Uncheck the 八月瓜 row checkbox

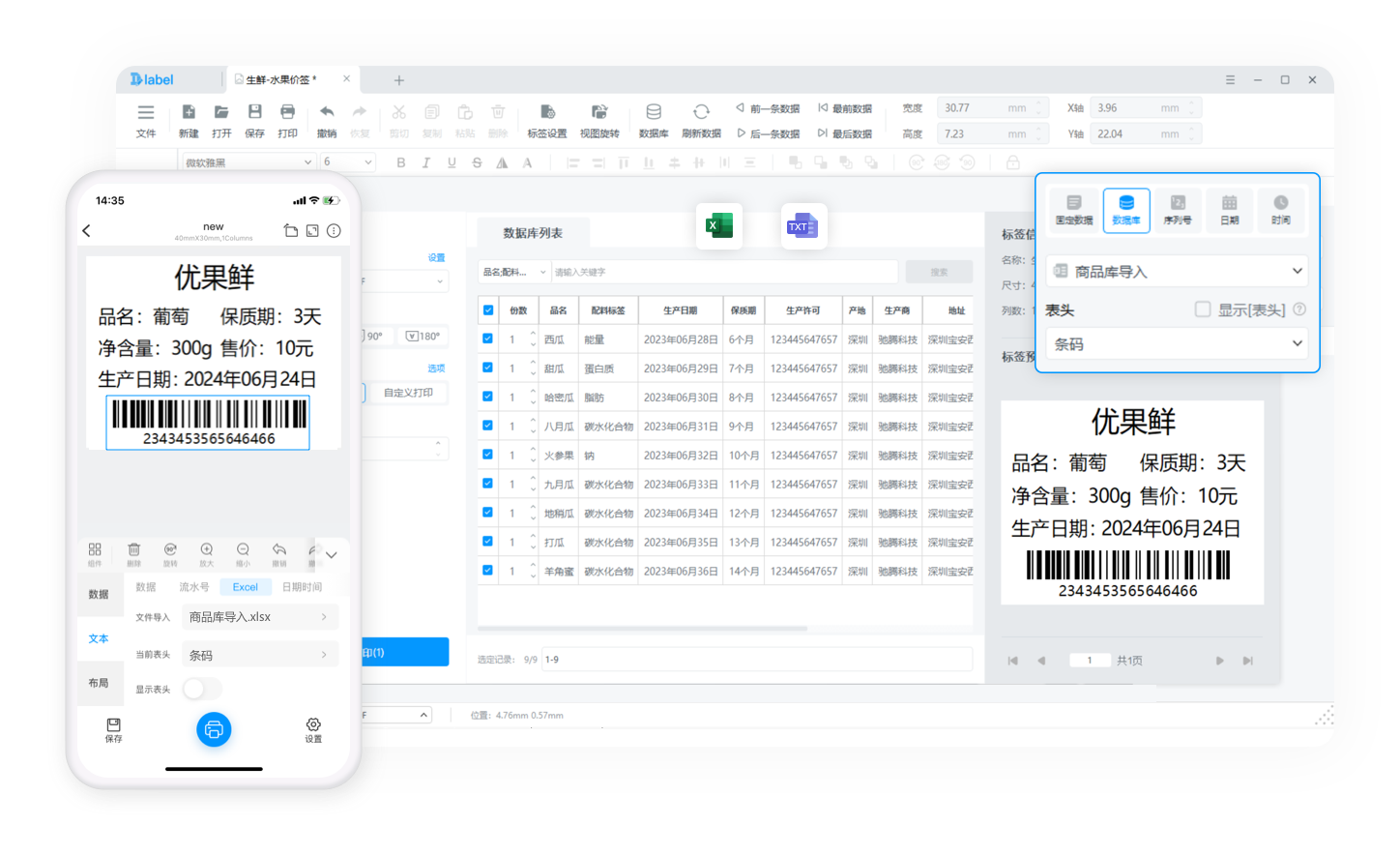click(488, 426)
